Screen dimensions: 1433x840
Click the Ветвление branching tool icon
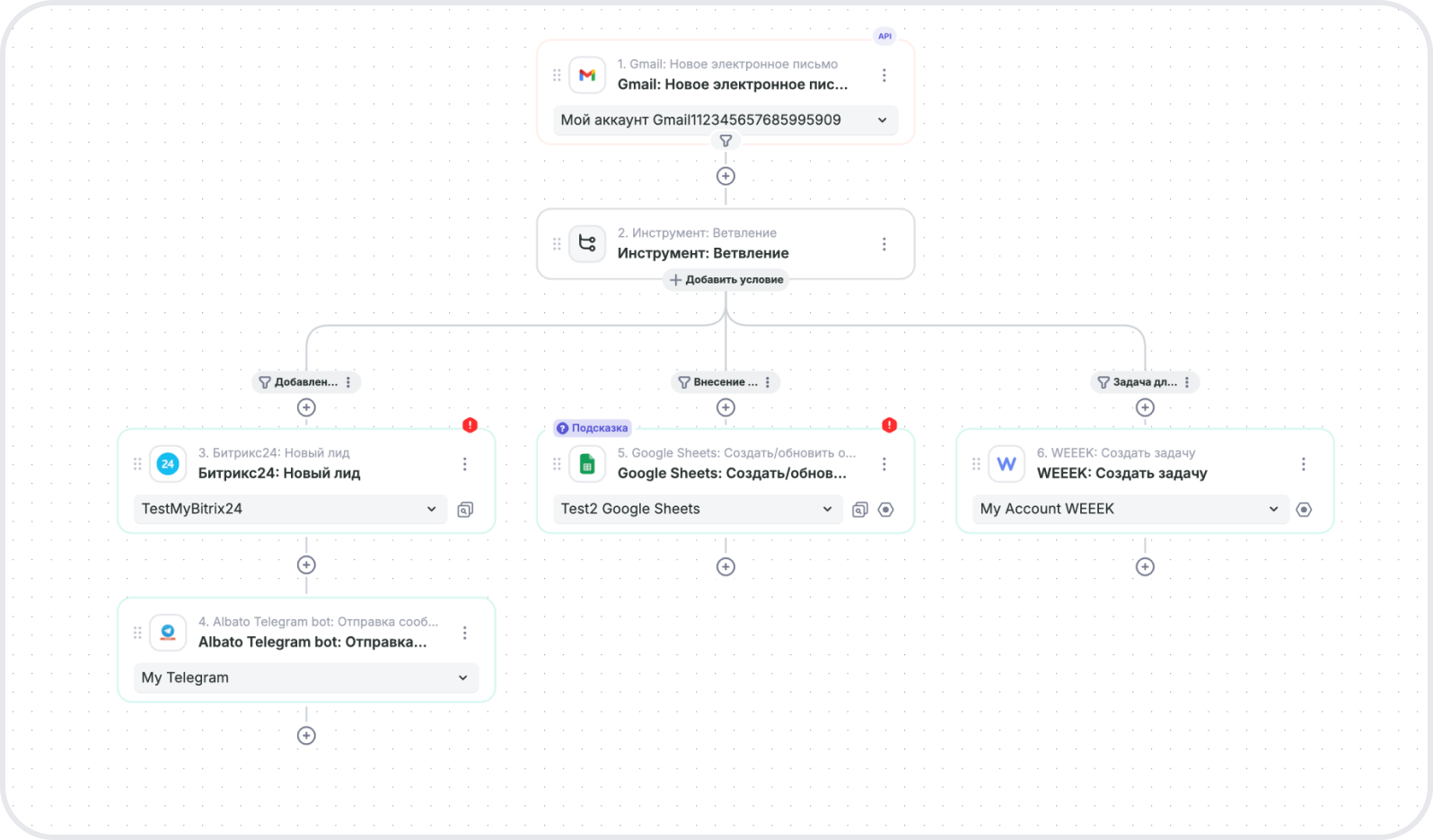[587, 244]
